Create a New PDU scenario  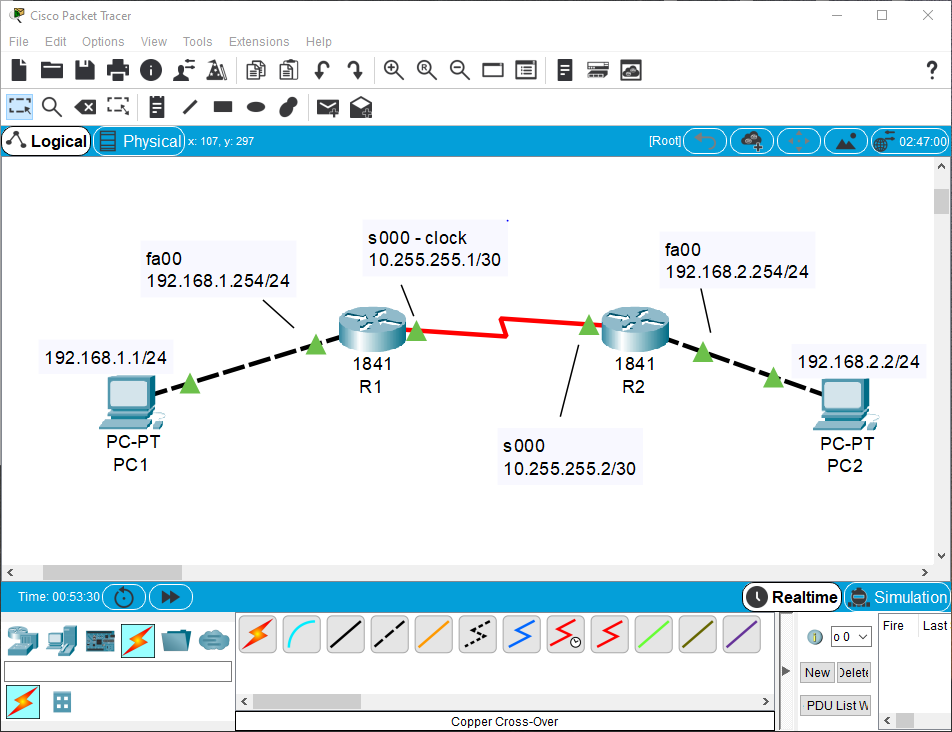coord(816,672)
